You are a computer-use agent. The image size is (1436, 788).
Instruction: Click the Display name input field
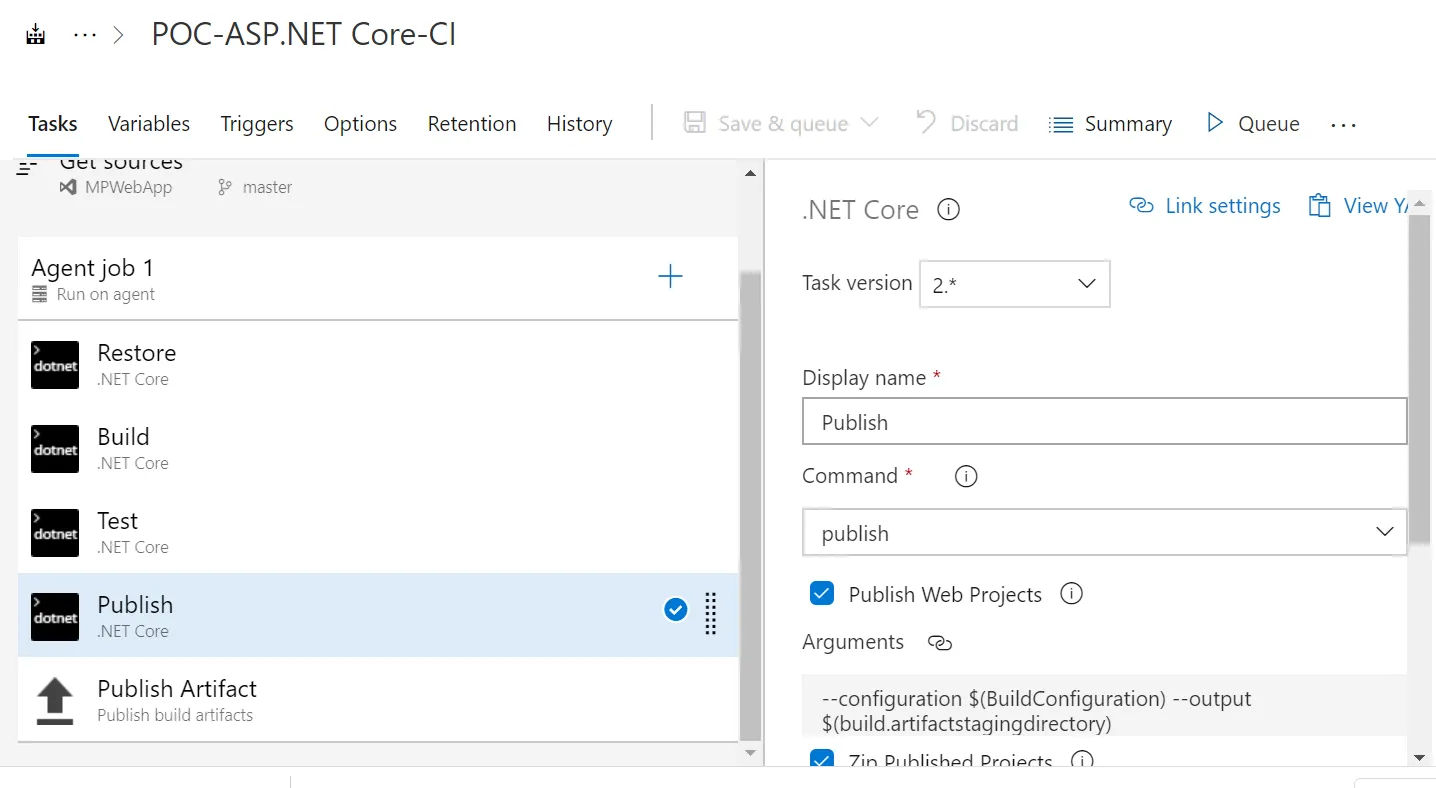coord(1104,422)
